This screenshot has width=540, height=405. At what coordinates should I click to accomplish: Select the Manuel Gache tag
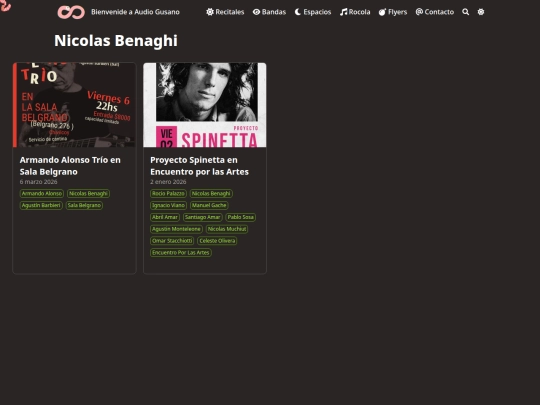tap(209, 205)
